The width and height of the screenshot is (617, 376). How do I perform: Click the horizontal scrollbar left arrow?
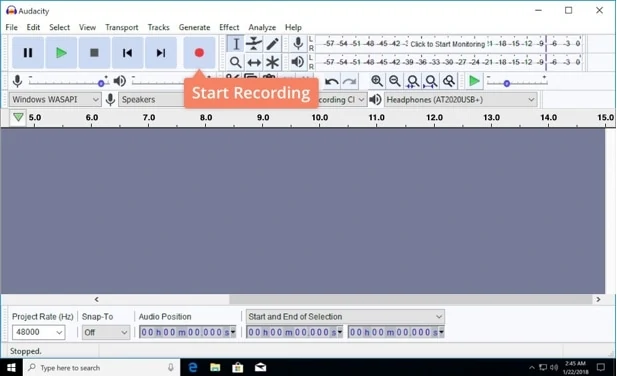pos(96,299)
